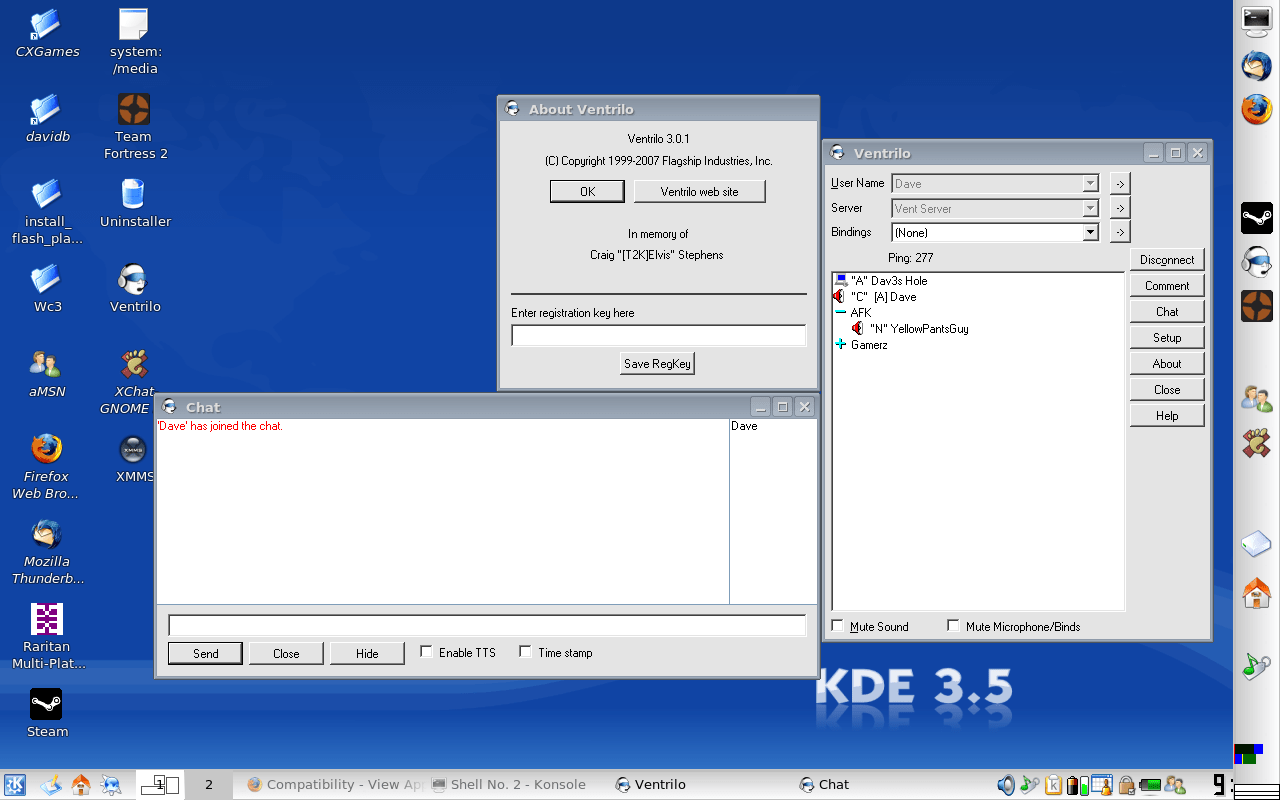Switch to virtual desktop 1 pager
The height and width of the screenshot is (800, 1280).
pos(160,785)
